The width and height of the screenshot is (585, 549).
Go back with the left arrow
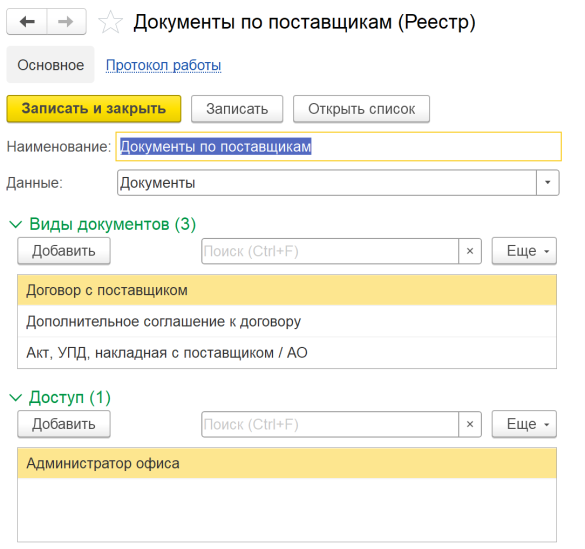(x=27, y=22)
